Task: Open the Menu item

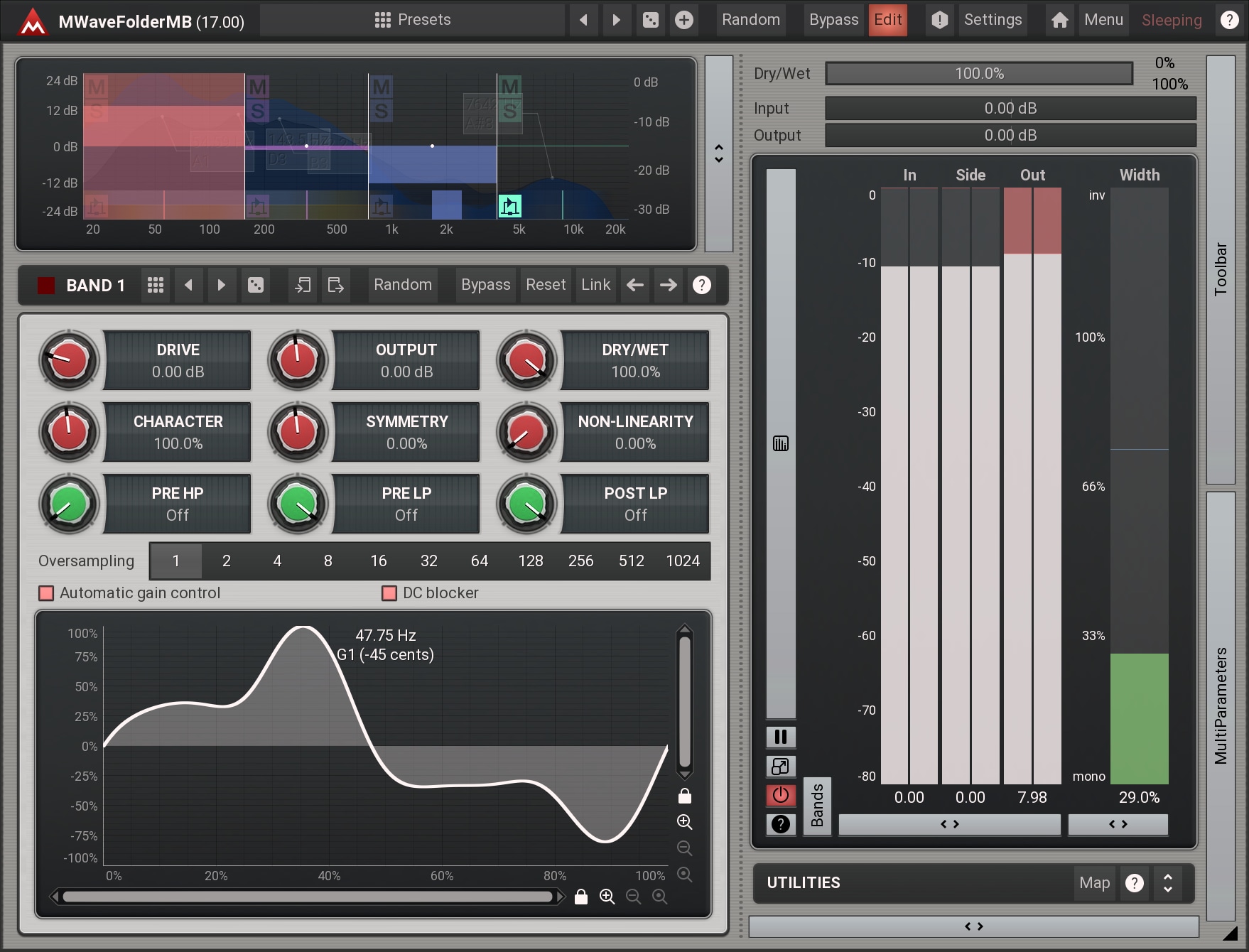Action: click(x=1103, y=20)
